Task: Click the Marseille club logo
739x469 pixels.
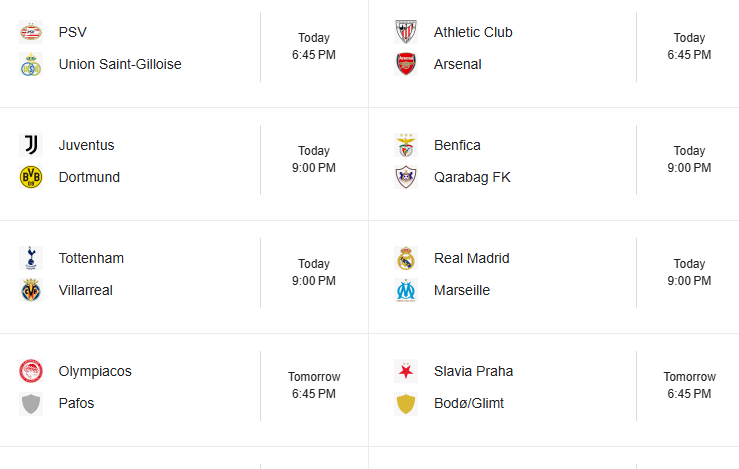Action: click(x=406, y=290)
